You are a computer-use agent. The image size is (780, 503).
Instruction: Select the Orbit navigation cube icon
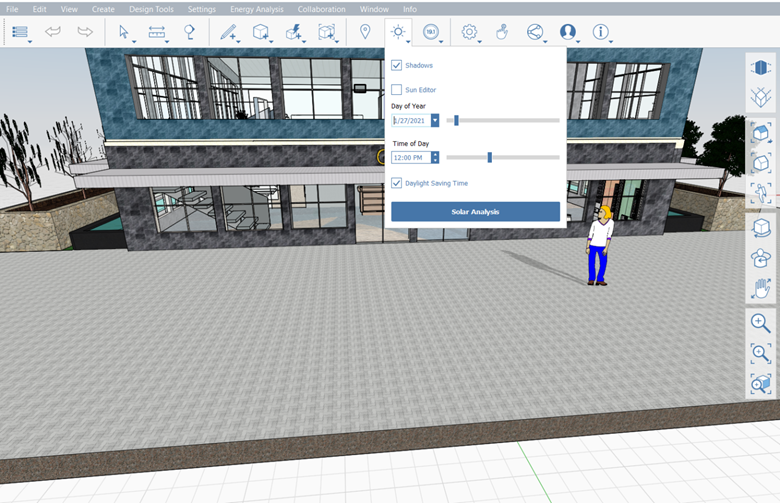pyautogui.click(x=761, y=228)
